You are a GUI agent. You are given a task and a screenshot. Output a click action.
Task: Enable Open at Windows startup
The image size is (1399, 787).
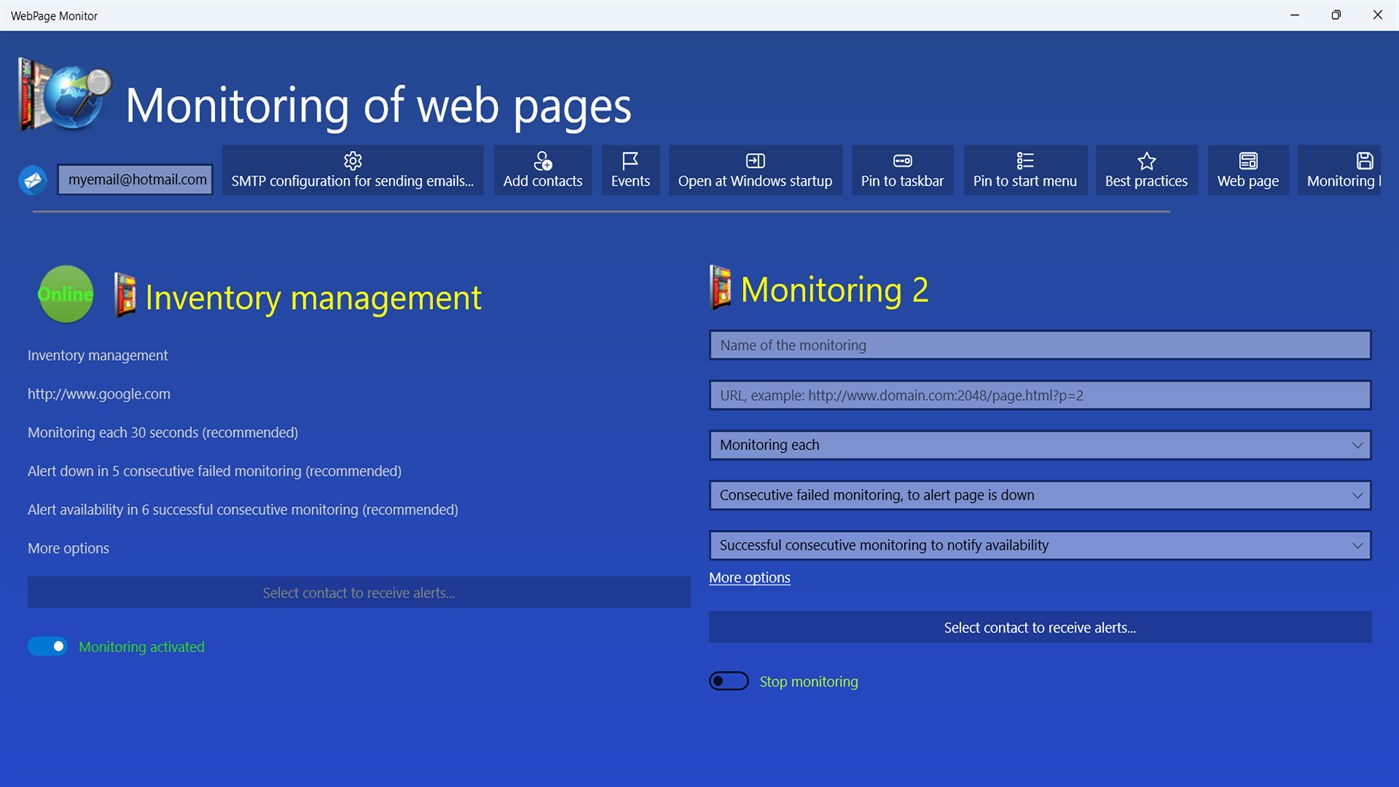(x=755, y=170)
